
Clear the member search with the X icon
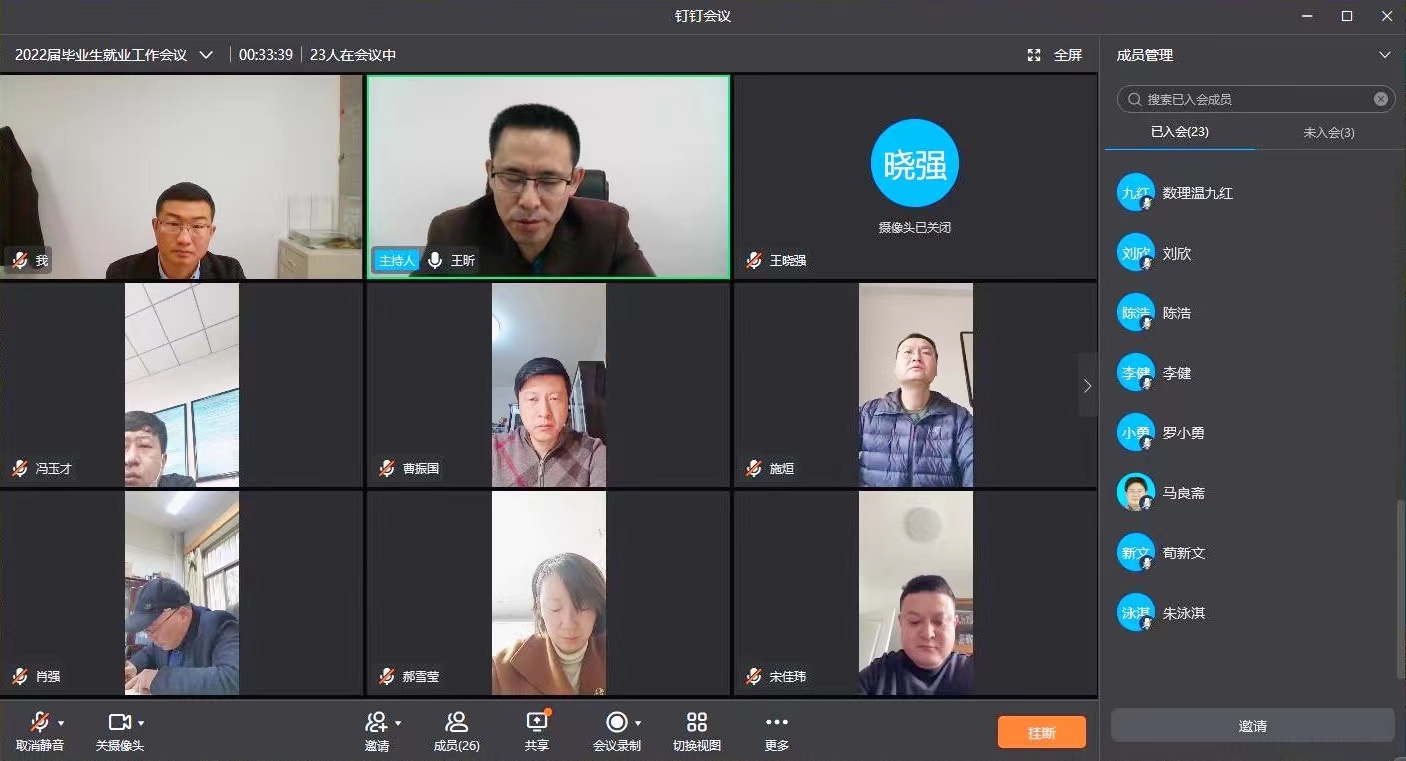(x=1381, y=99)
